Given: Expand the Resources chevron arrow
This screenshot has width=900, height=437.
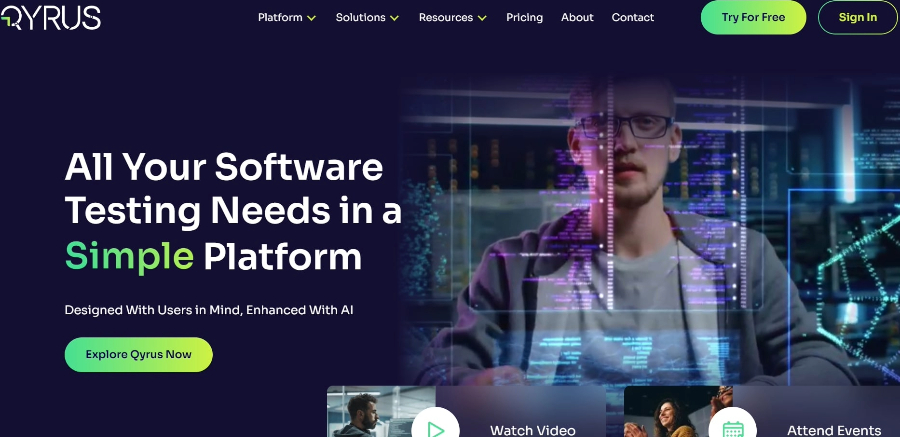Looking at the screenshot, I should pos(482,18).
